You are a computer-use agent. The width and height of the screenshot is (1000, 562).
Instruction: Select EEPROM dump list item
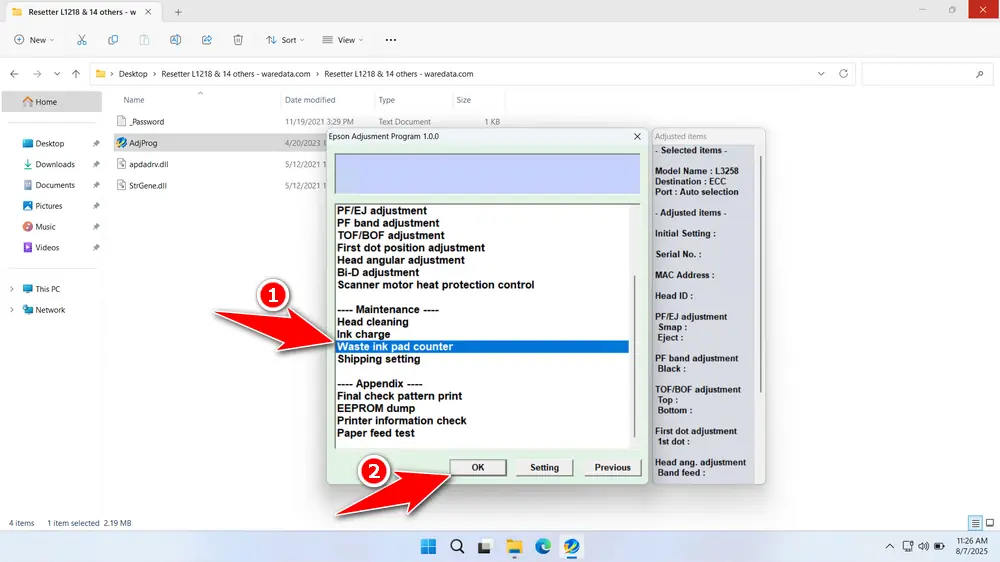click(376, 408)
